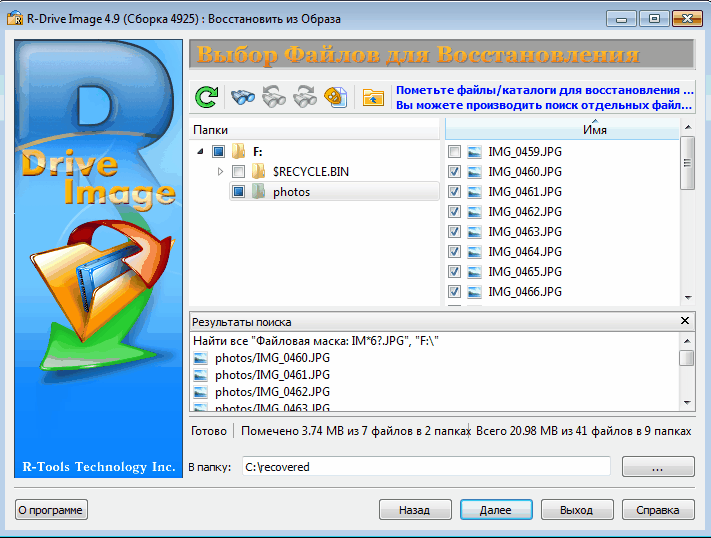
Task: Click the Далее button
Action: coord(496,510)
